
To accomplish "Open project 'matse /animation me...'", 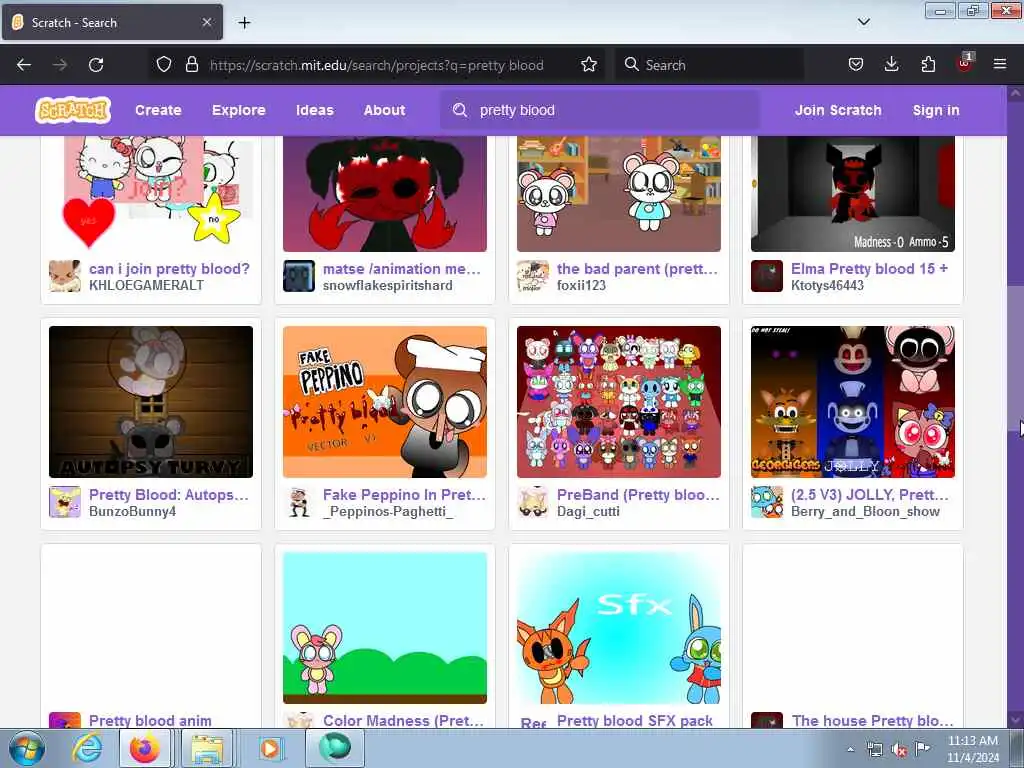I will click(x=402, y=268).
